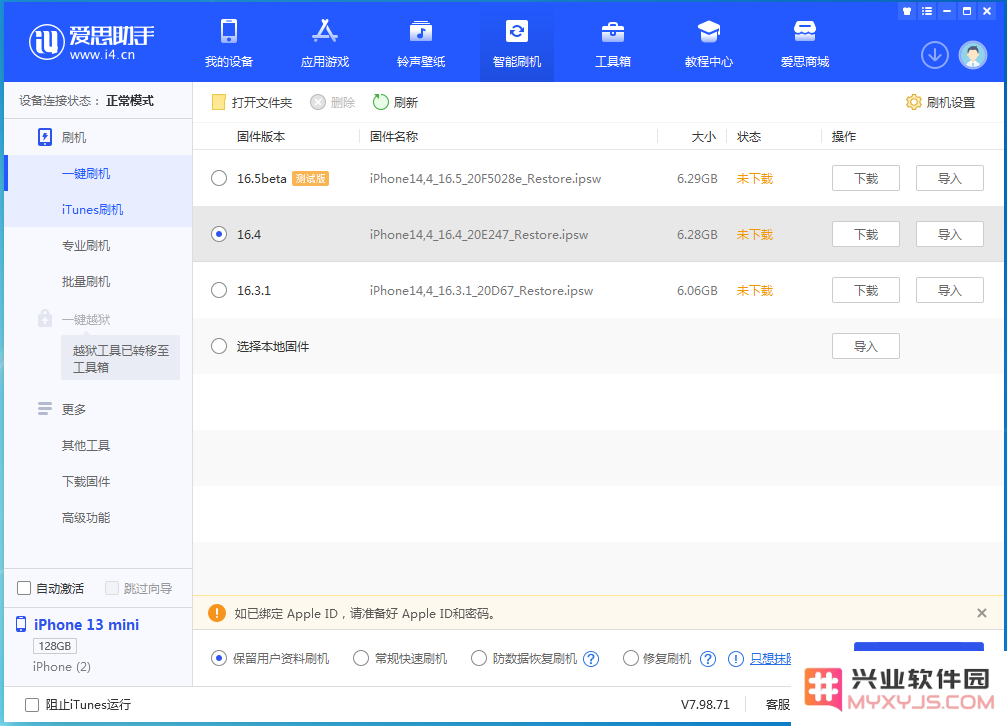Select the 16.5beta firmware radio button
This screenshot has width=1007, height=726.
click(x=219, y=178)
